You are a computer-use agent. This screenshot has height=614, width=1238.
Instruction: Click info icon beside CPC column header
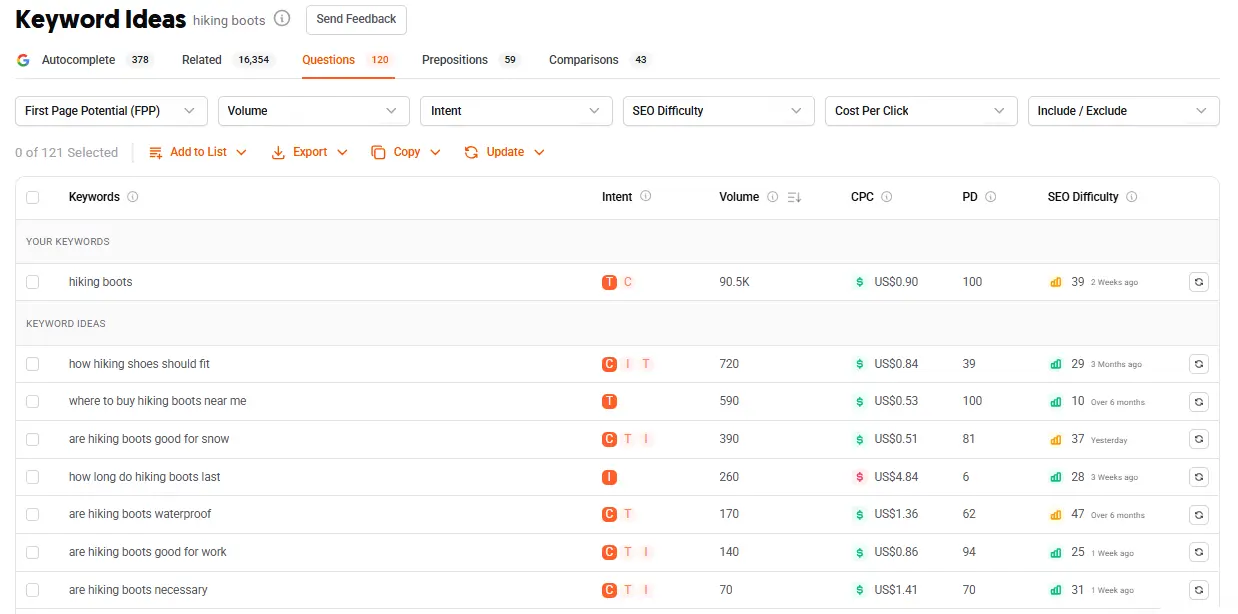tap(886, 197)
